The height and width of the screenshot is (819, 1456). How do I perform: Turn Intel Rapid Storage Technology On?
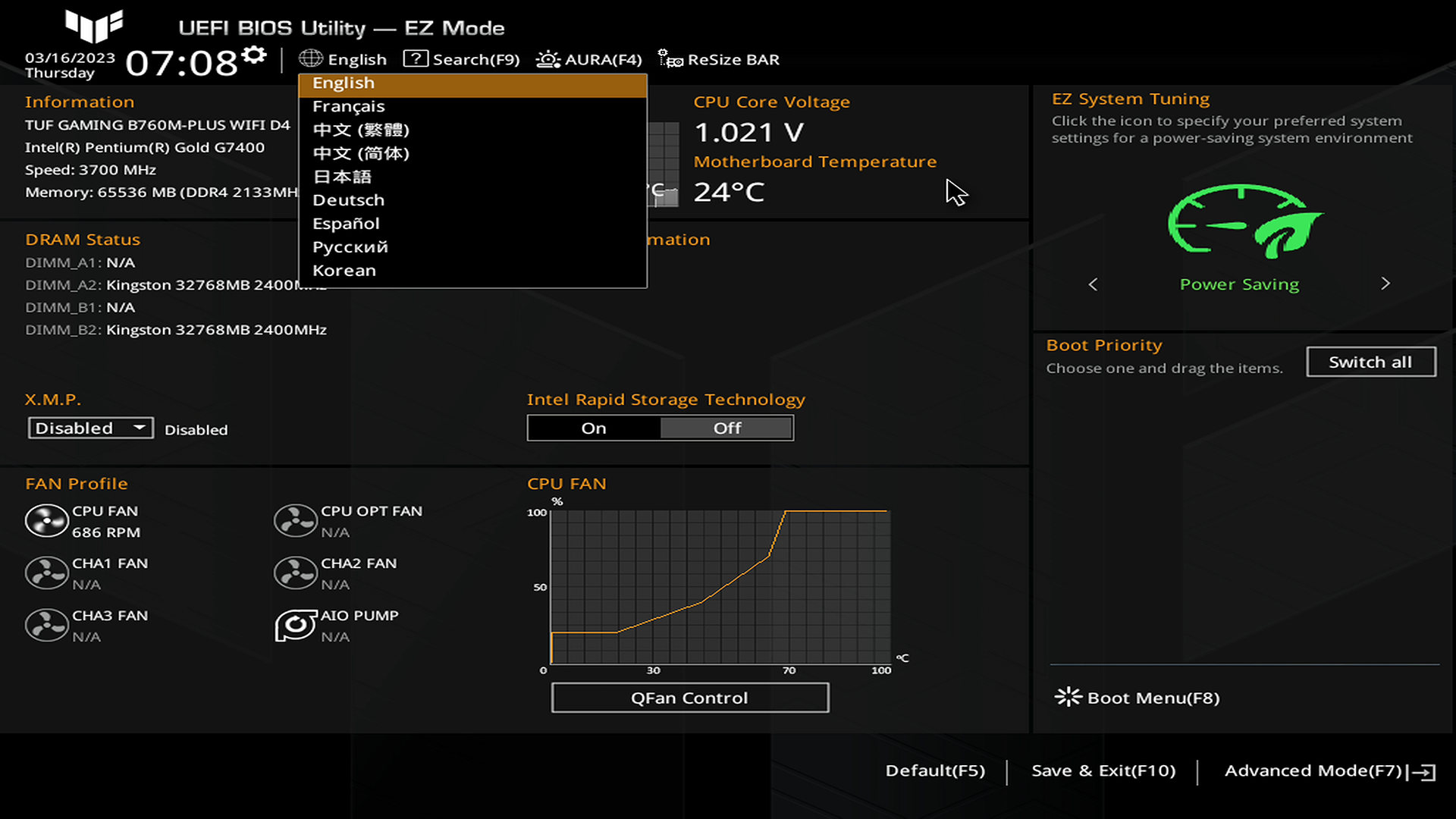point(594,428)
